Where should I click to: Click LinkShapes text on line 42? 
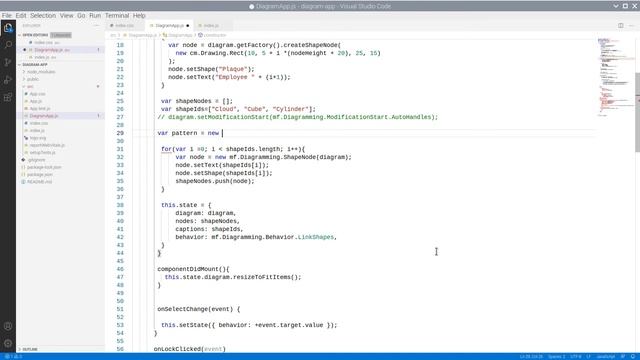tap(316, 237)
